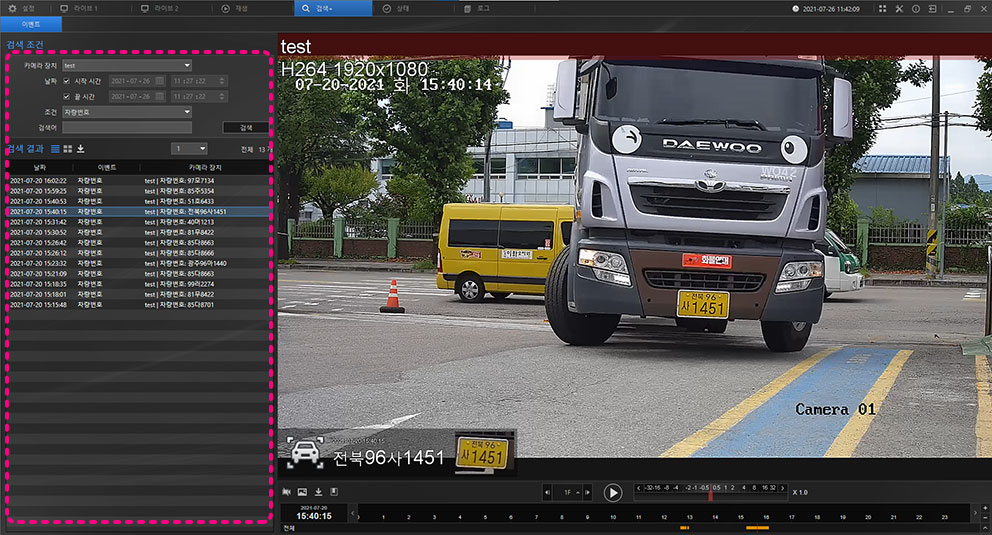Toggle the 끝 시간 checkbox
Viewport: 992px width, 535px height.
coord(66,96)
